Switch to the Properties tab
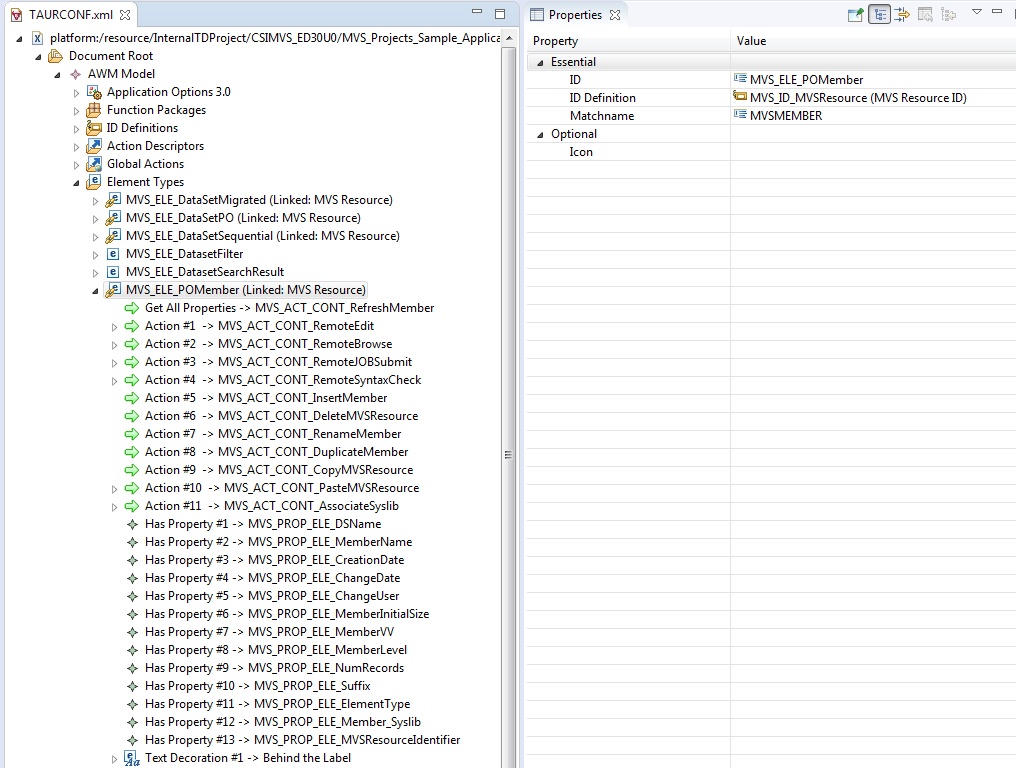Screen dimensions: 1016x768 point(574,15)
